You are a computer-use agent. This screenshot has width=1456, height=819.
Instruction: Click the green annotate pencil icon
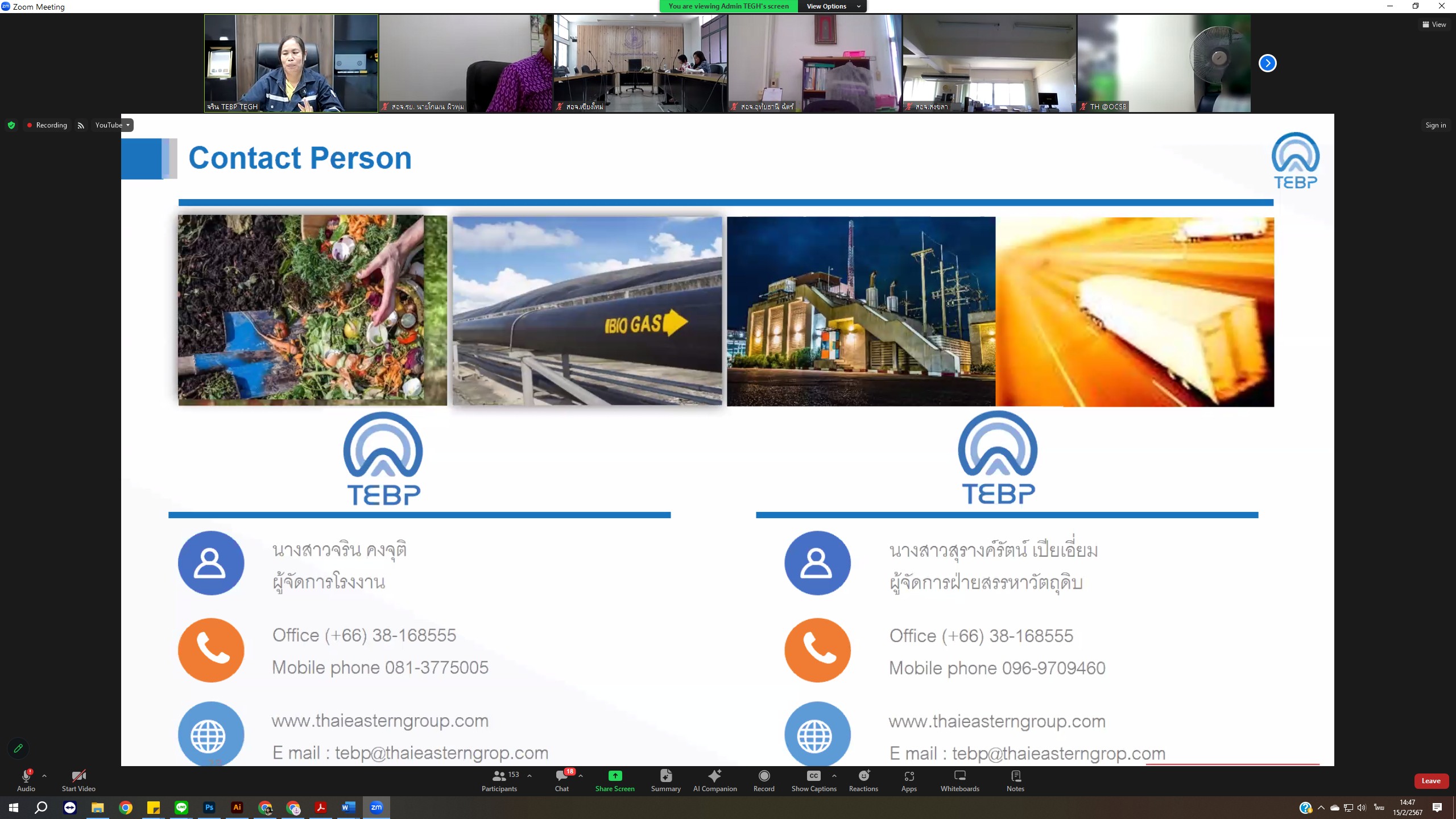pos(18,748)
